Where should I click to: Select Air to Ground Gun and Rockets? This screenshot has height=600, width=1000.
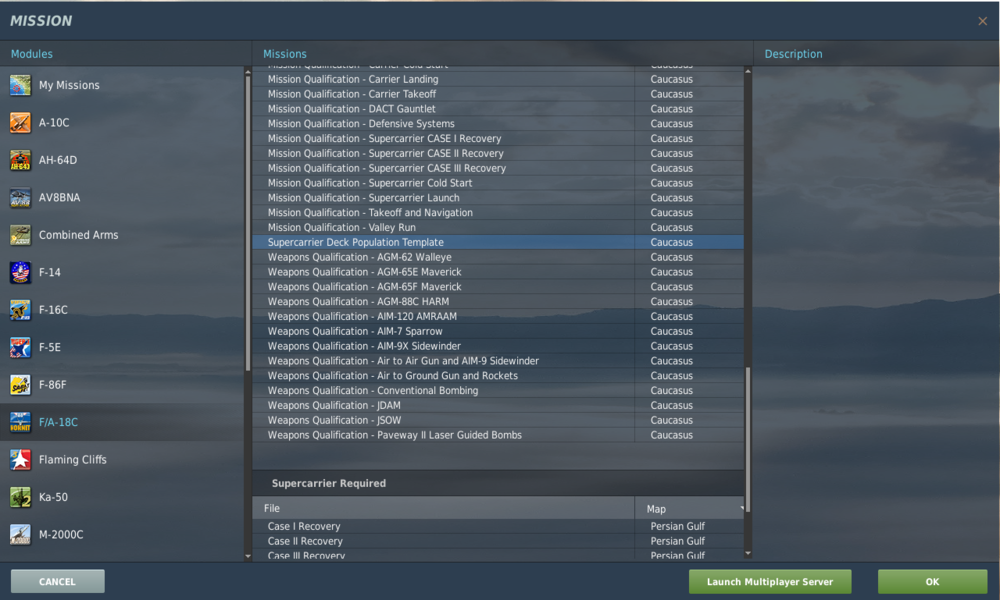tap(497, 376)
